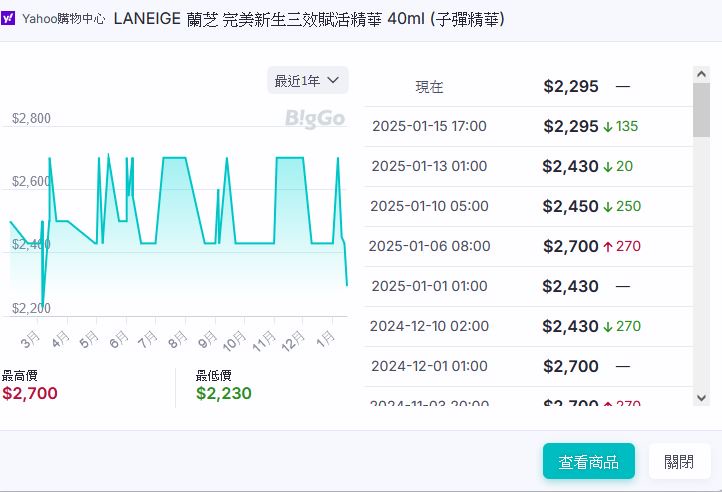Click the 9月 label on chart axis
This screenshot has width=722, height=492.
[208, 340]
